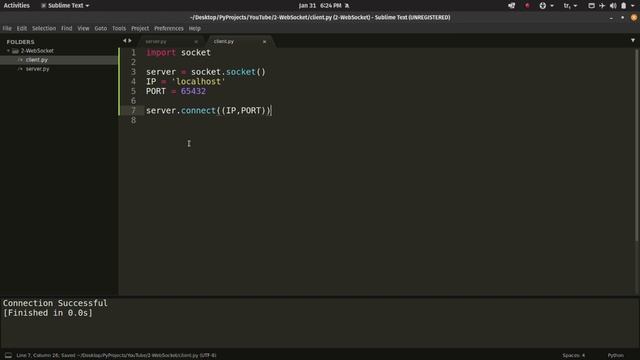Open the Preferences menu
This screenshot has width=640, height=360.
[169, 29]
